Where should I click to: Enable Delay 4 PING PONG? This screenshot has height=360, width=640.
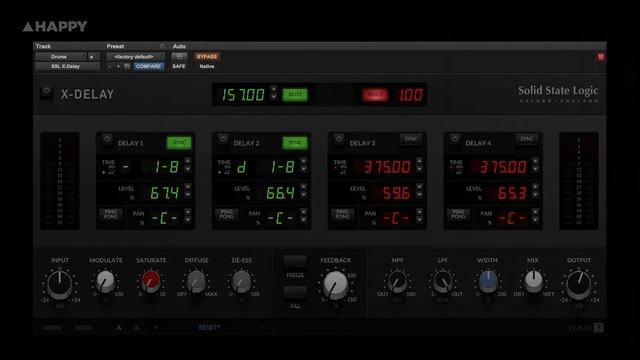458,214
